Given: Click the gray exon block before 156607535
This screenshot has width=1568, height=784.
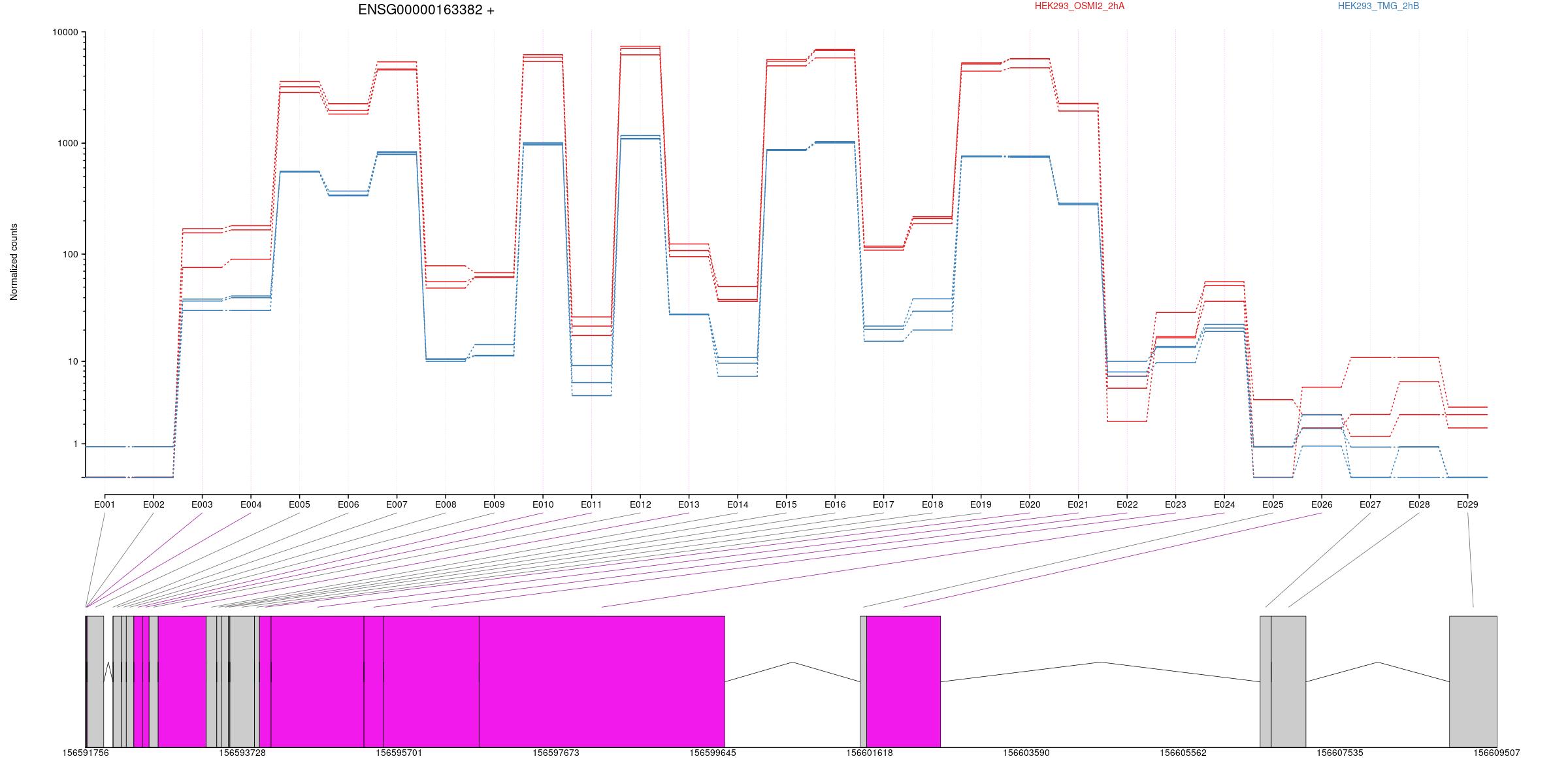Looking at the screenshot, I should pos(1288,681).
